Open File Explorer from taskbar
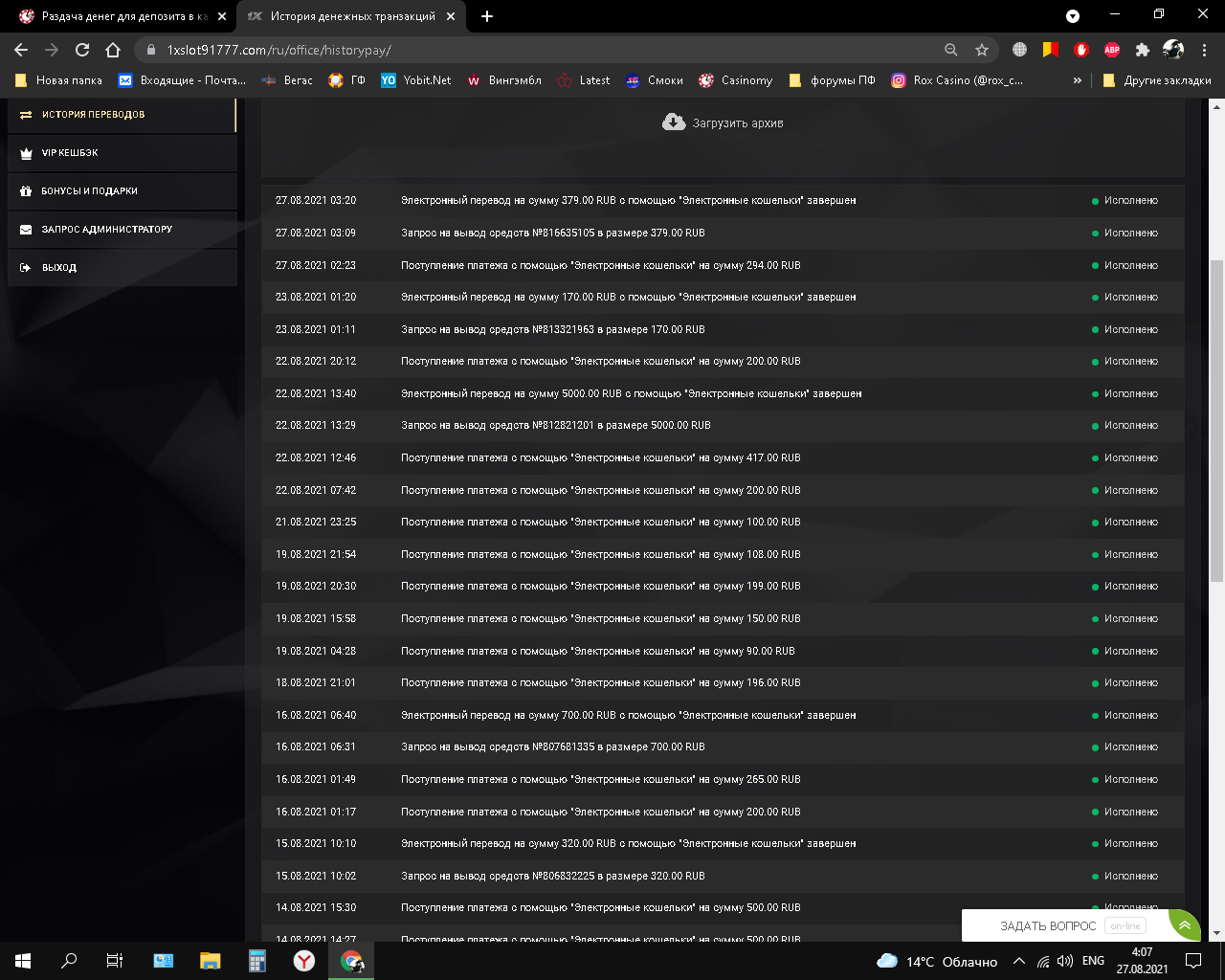The image size is (1225, 980). tap(210, 961)
